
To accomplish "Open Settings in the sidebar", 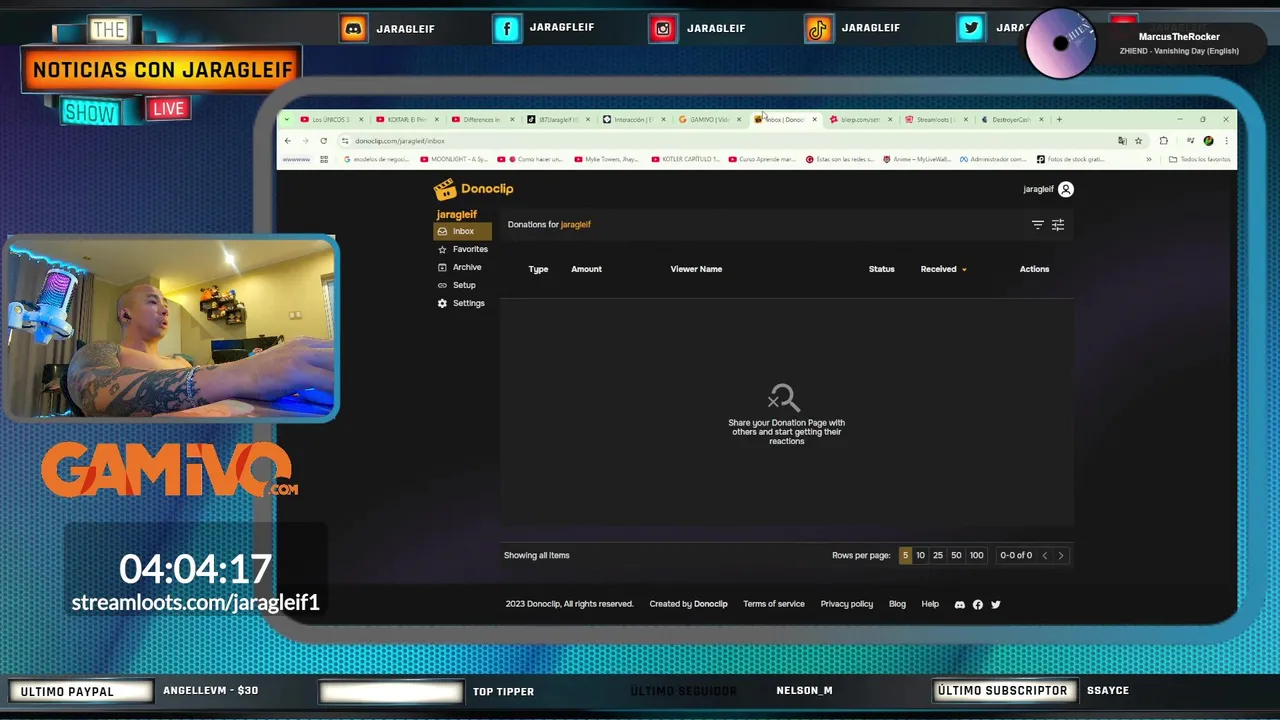I will 462,303.
